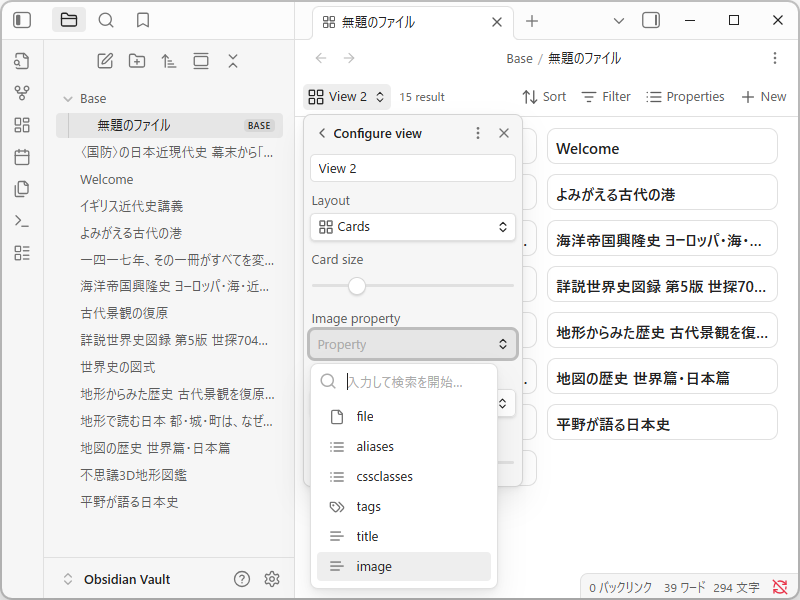Adjust the Card size slider
Viewport: 800px width, 600px height.
point(357,286)
